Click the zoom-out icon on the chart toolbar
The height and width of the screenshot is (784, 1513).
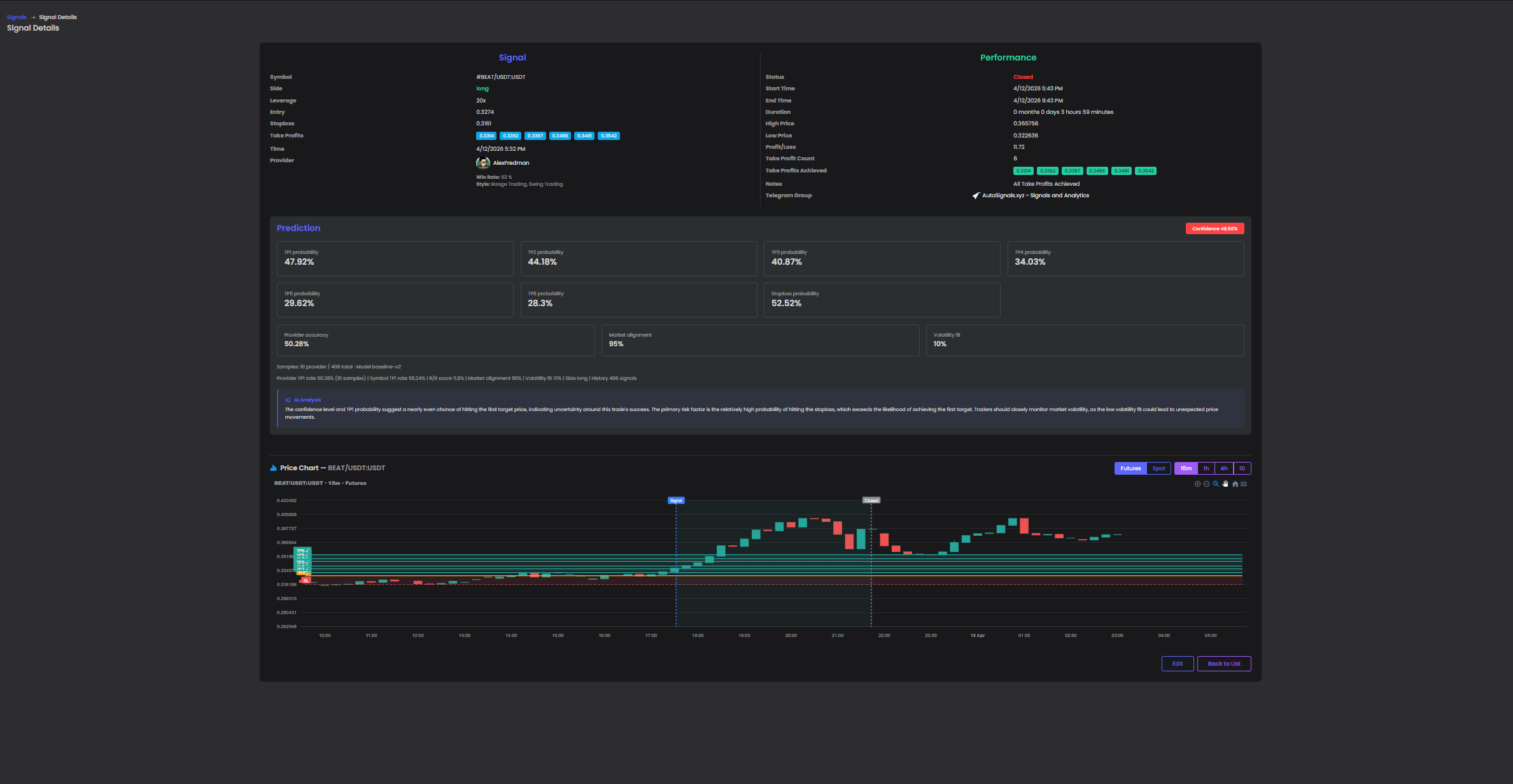coord(1206,484)
